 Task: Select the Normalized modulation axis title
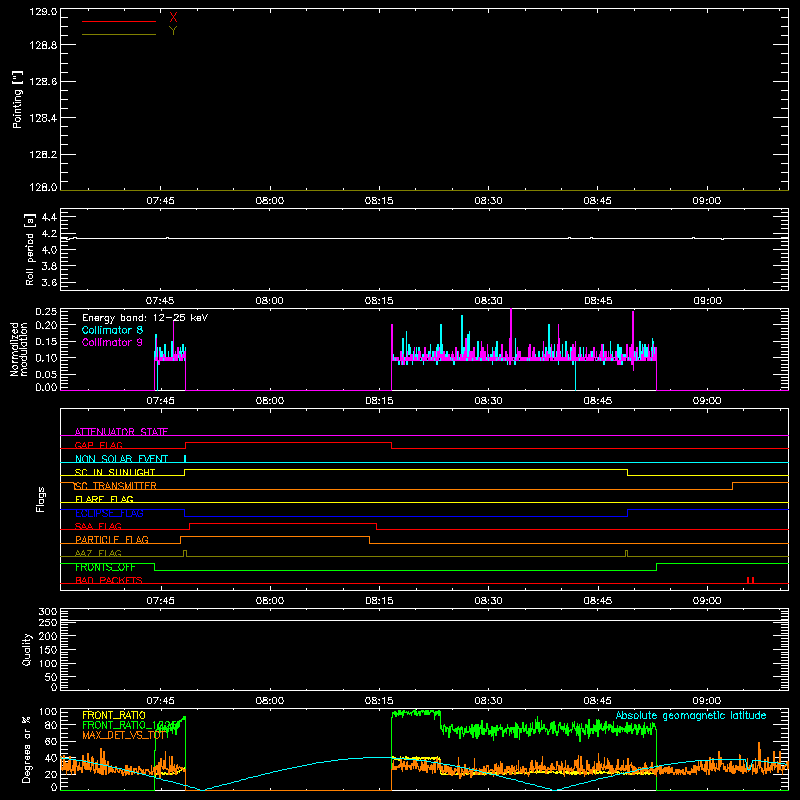tap(19, 349)
